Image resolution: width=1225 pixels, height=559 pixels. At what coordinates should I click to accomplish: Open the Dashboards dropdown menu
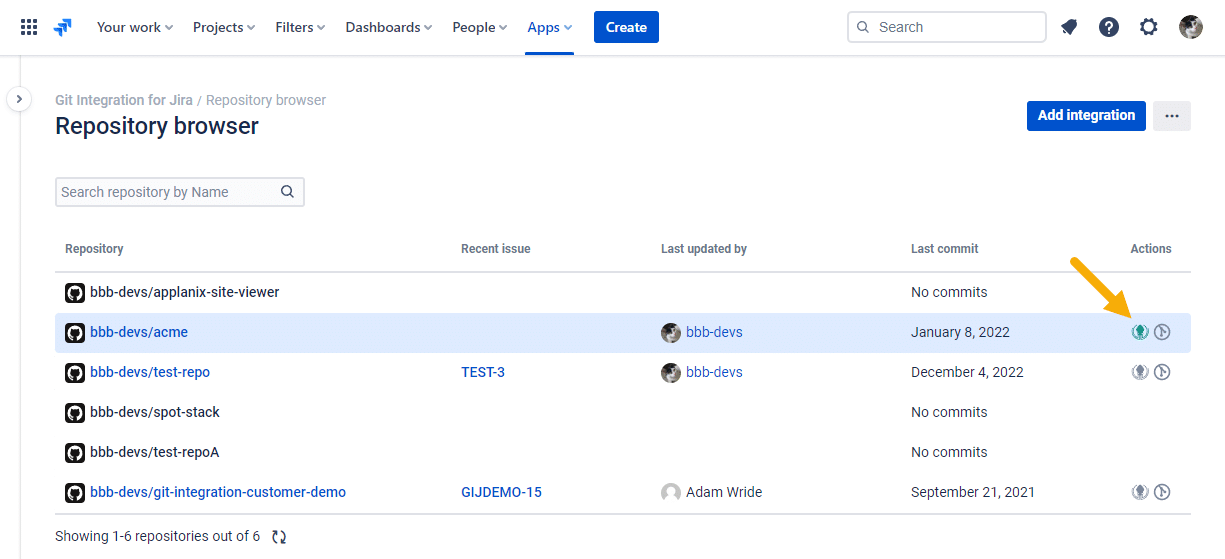(389, 27)
